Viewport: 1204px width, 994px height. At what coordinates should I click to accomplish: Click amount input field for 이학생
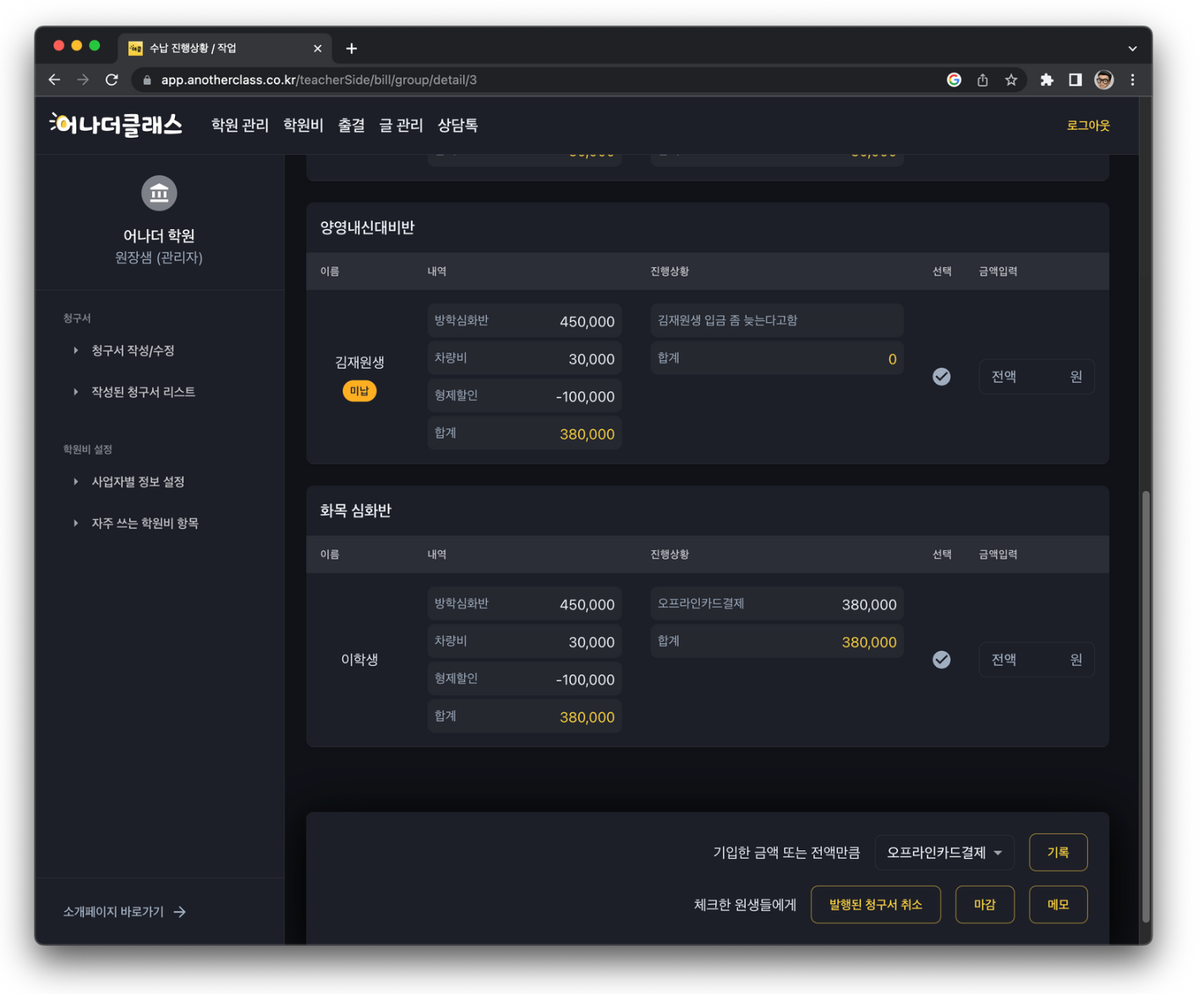point(1037,659)
